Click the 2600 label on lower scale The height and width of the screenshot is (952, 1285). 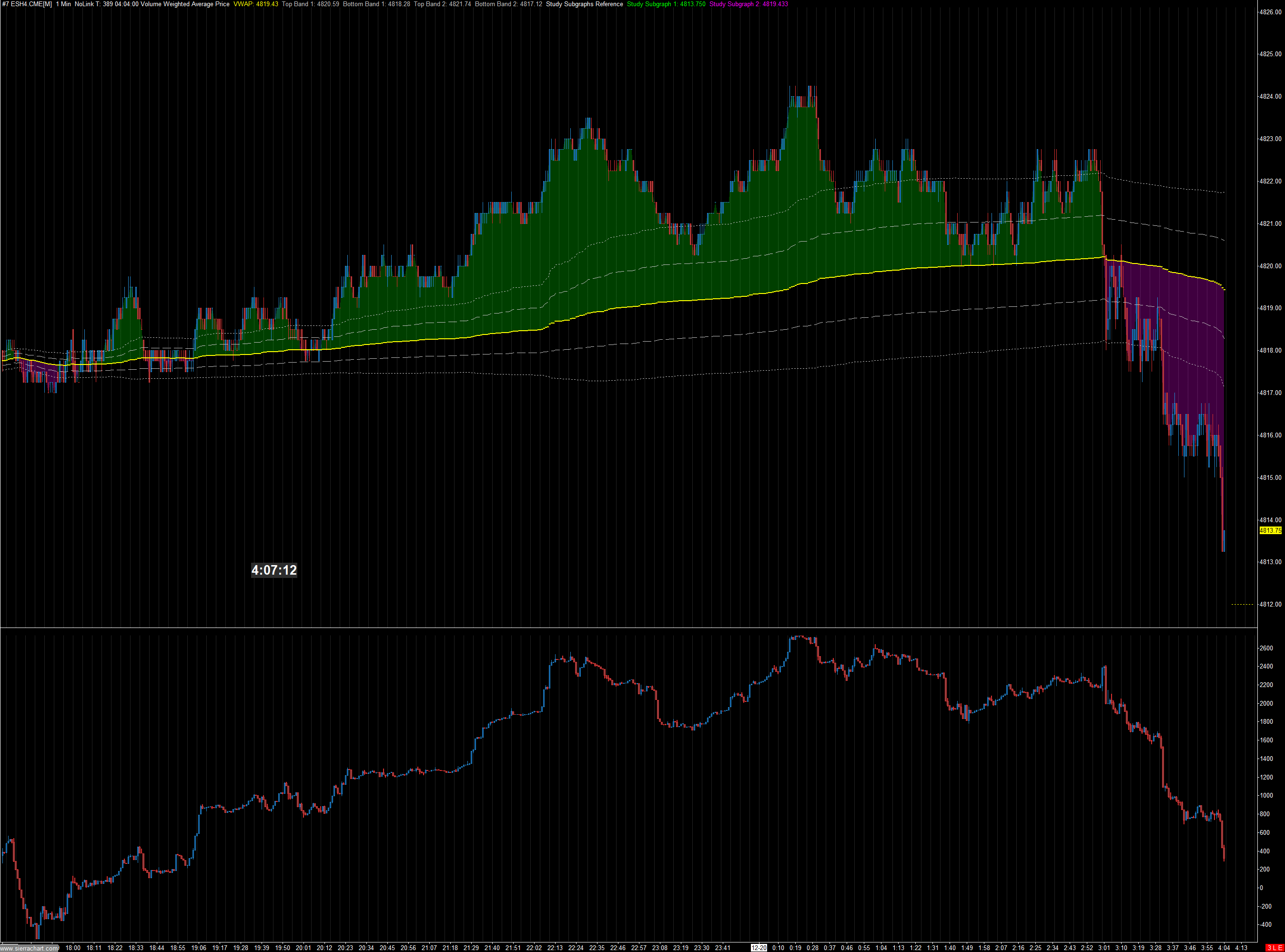[x=1265, y=648]
